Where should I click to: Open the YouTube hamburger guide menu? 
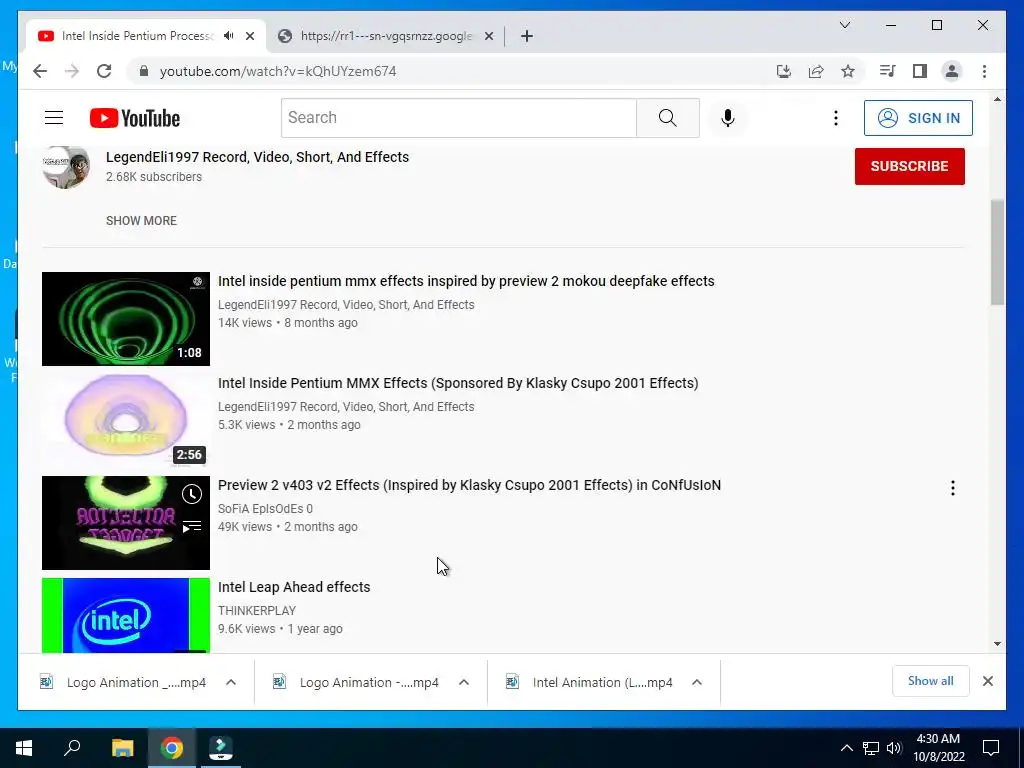(x=54, y=118)
